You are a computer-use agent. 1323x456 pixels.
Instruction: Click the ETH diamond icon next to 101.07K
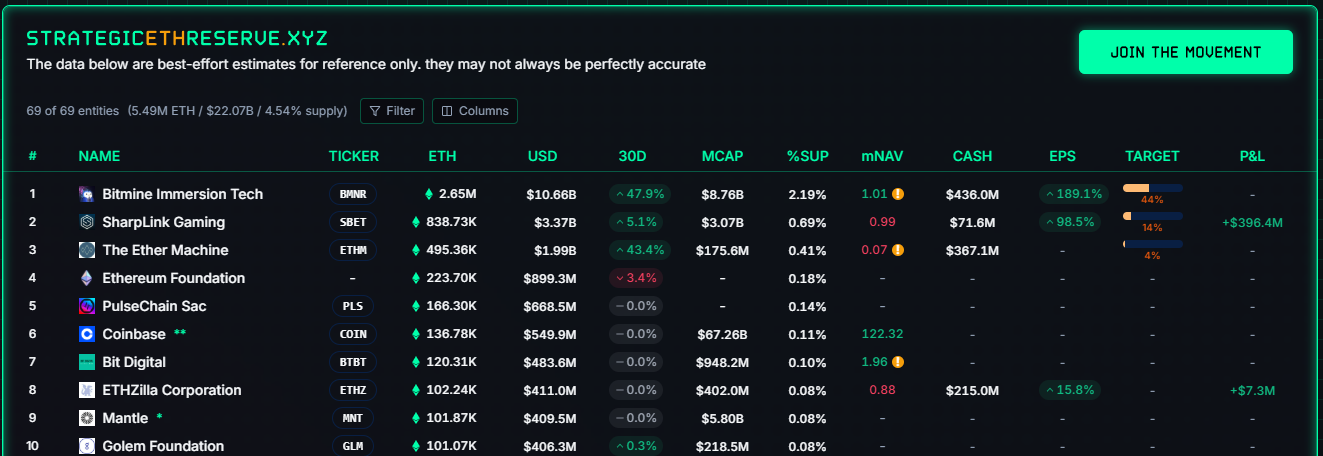[416, 446]
